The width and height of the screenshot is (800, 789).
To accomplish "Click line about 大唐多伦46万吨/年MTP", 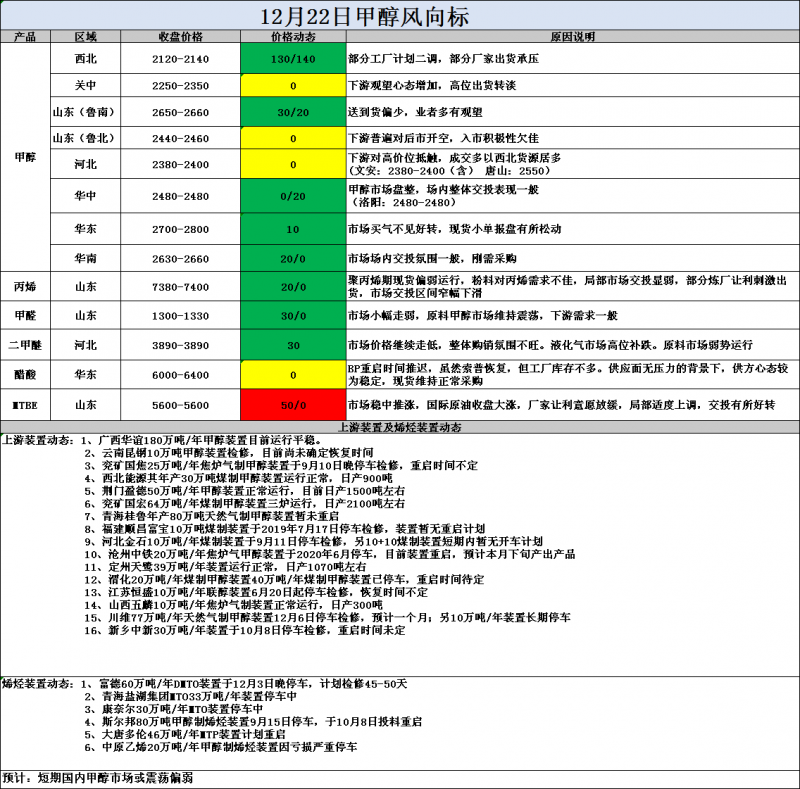I will [x=185, y=734].
